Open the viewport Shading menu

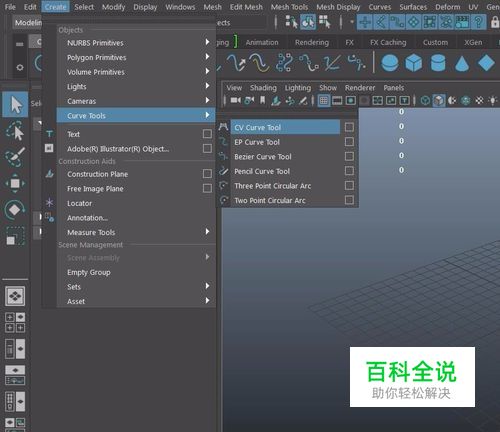pos(263,88)
